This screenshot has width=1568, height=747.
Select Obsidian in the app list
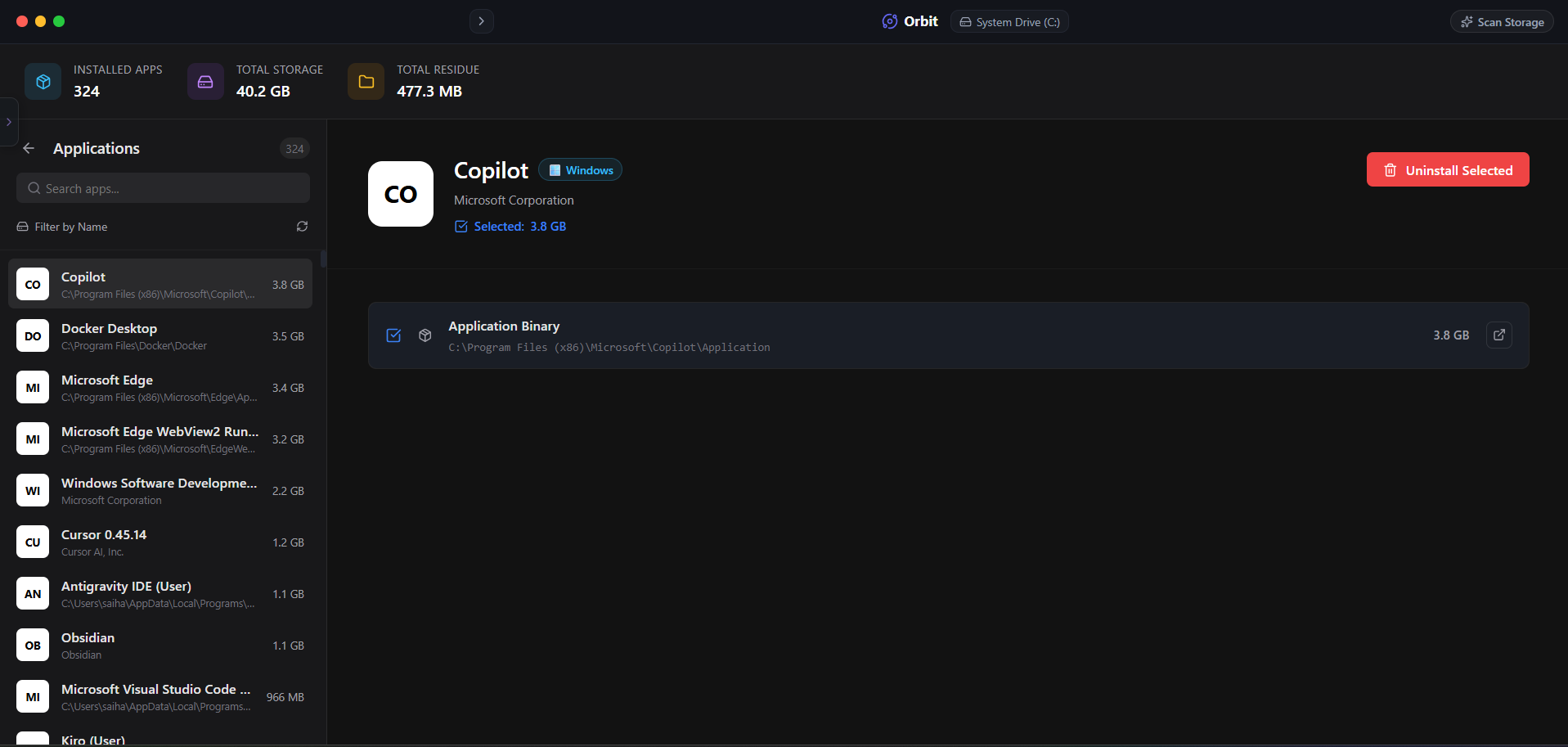pos(160,645)
